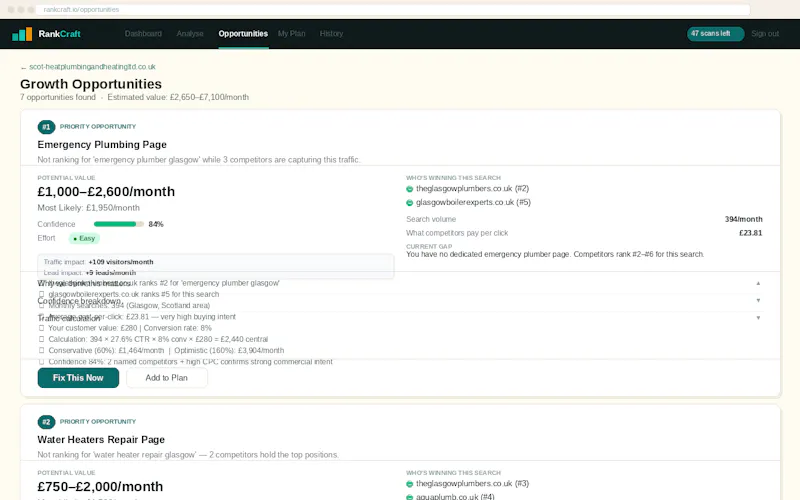The height and width of the screenshot is (500, 800).
Task: Go back via scot-heatplumbingandheatingltd.co.uk link
Action: (x=92, y=67)
